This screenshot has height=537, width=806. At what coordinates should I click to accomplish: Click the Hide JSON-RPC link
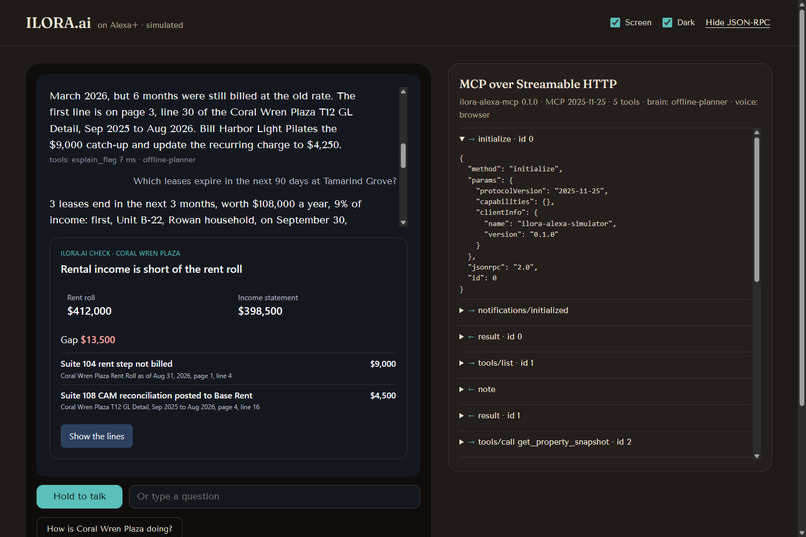738,23
